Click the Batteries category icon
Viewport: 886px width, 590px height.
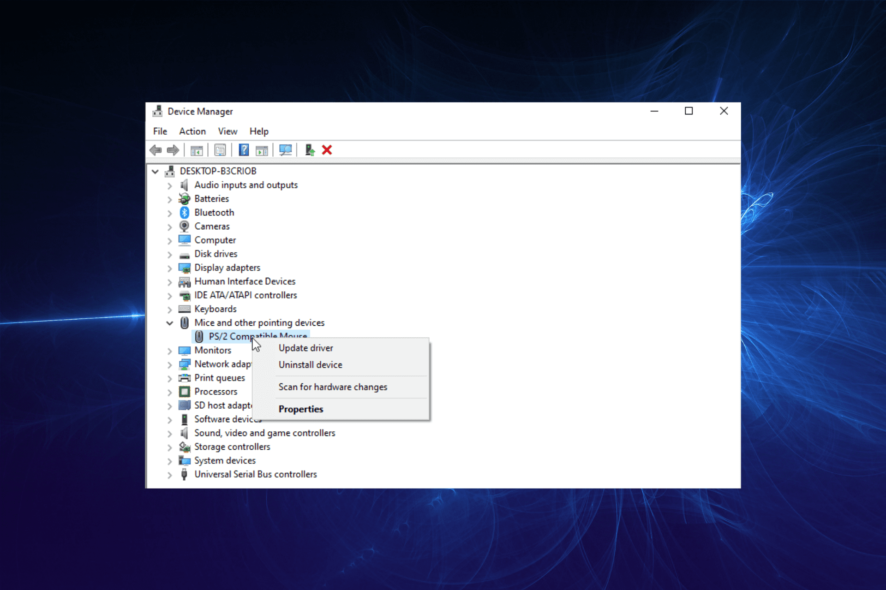click(x=184, y=199)
